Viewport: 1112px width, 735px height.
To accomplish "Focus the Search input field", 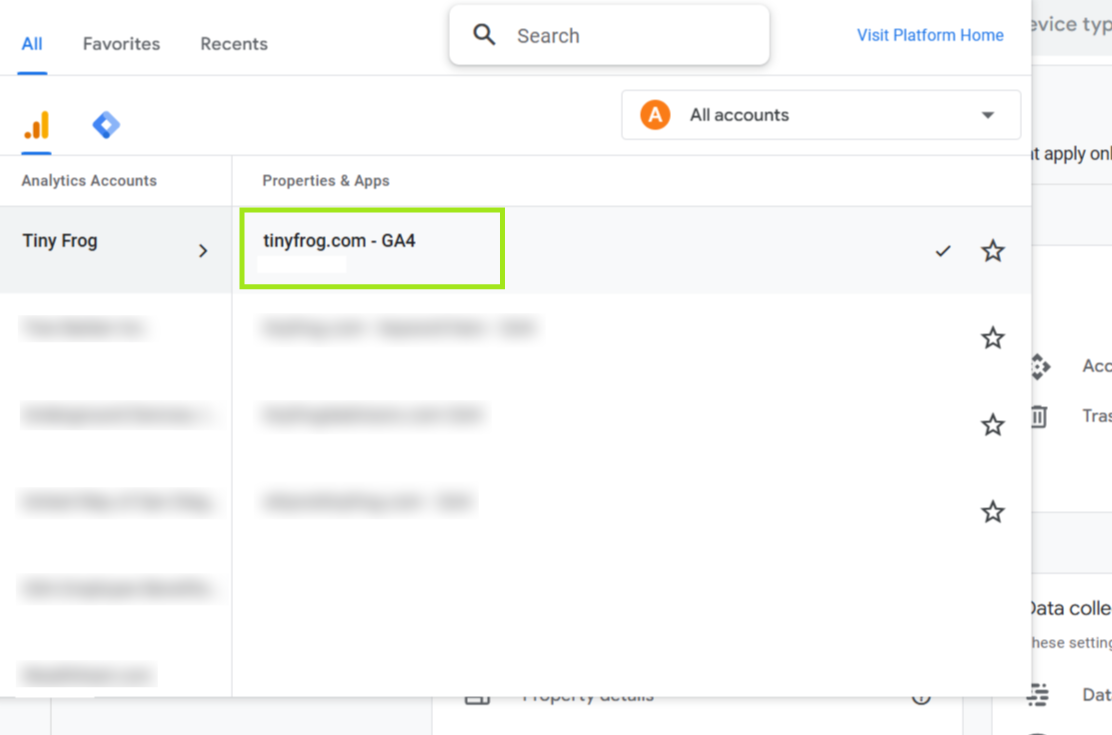I will pos(609,35).
